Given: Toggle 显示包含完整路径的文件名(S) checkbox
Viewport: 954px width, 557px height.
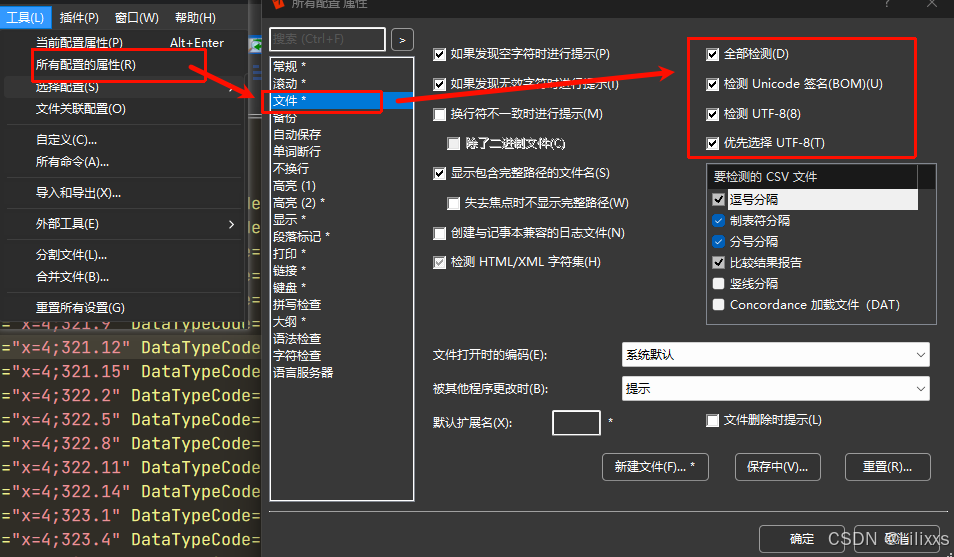Looking at the screenshot, I should click(439, 173).
